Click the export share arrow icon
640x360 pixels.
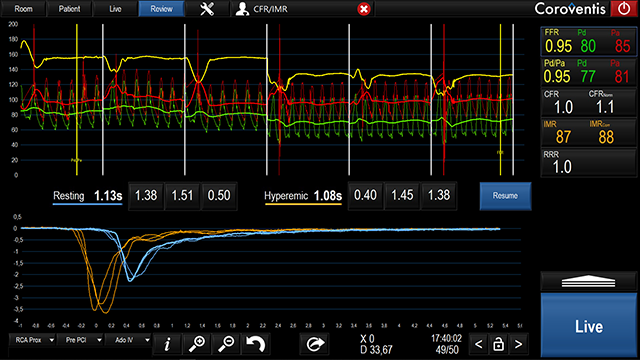(315, 344)
